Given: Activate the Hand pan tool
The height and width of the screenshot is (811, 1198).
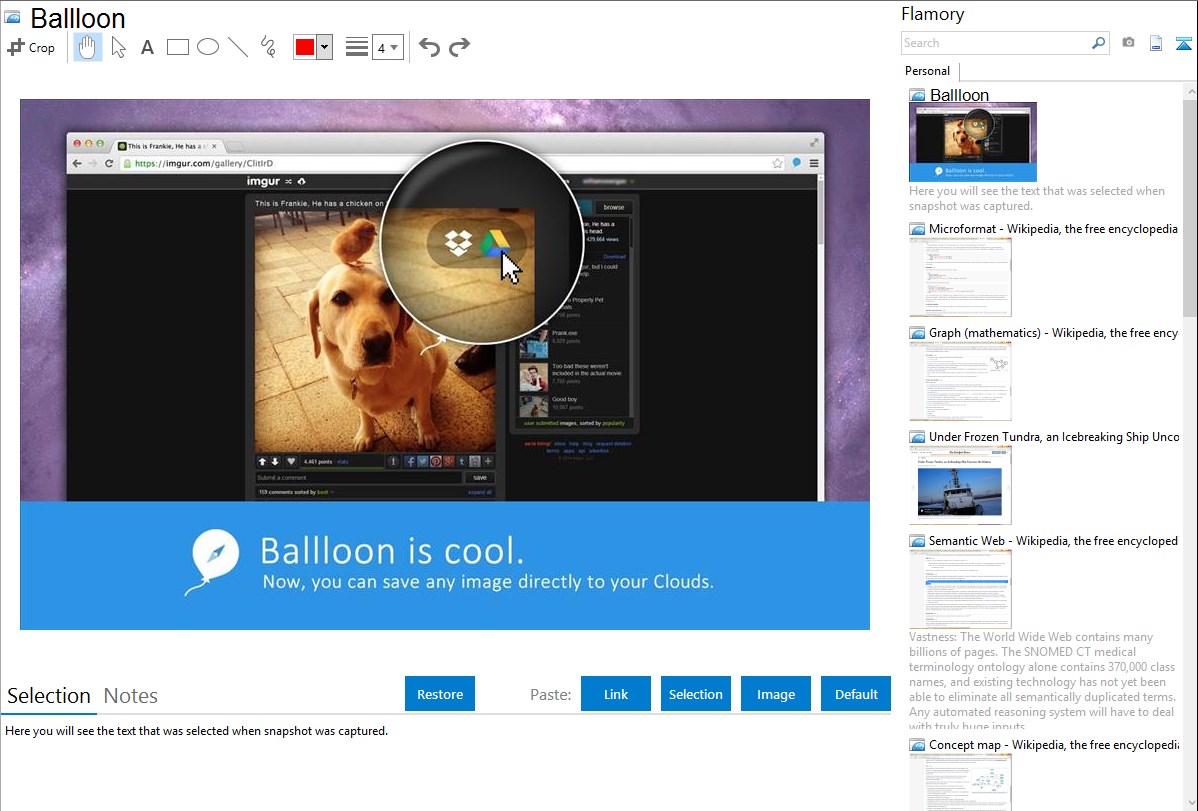Looking at the screenshot, I should tap(88, 47).
